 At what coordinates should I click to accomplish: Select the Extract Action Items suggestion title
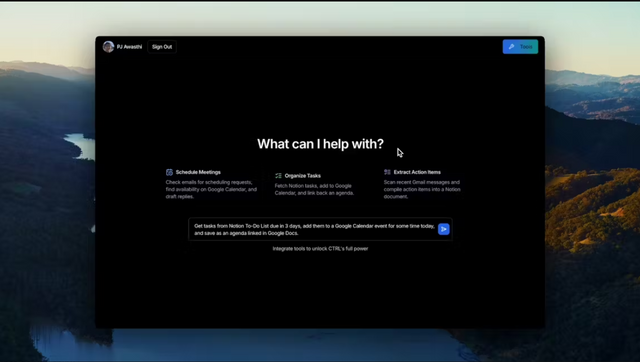point(417,172)
